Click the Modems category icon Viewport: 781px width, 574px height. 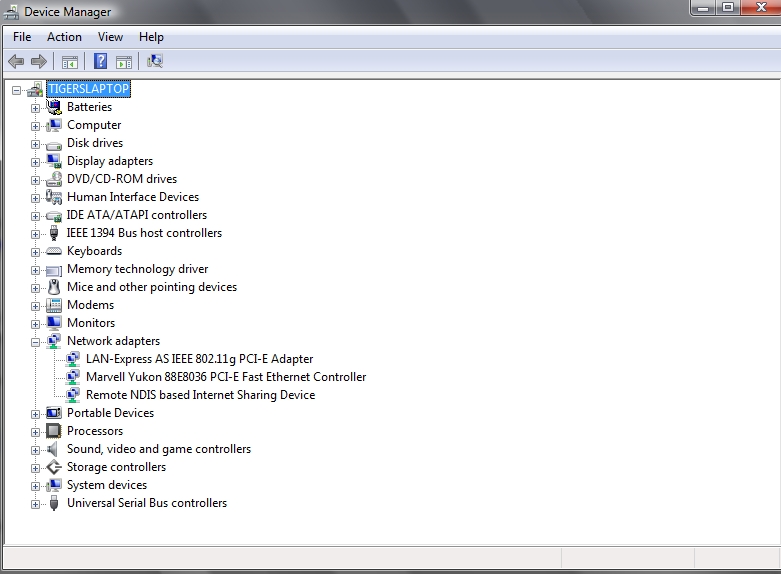point(54,305)
